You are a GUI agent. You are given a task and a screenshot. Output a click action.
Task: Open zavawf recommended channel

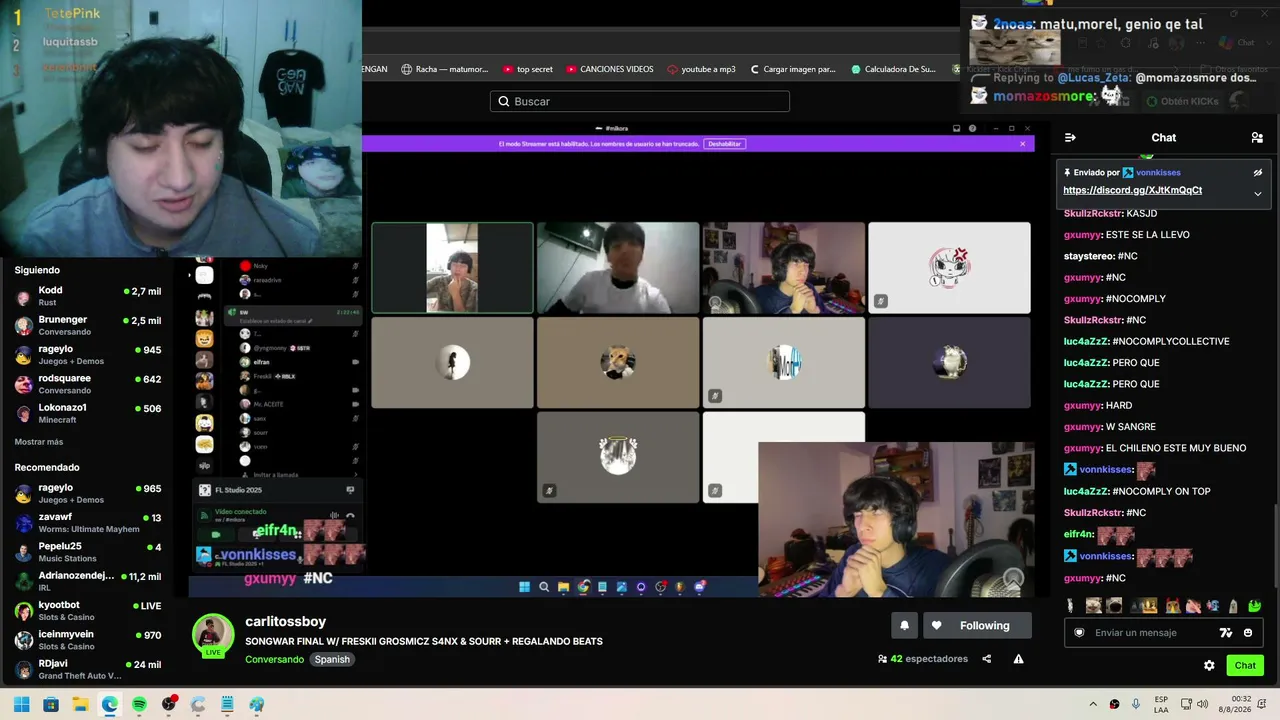(88, 523)
